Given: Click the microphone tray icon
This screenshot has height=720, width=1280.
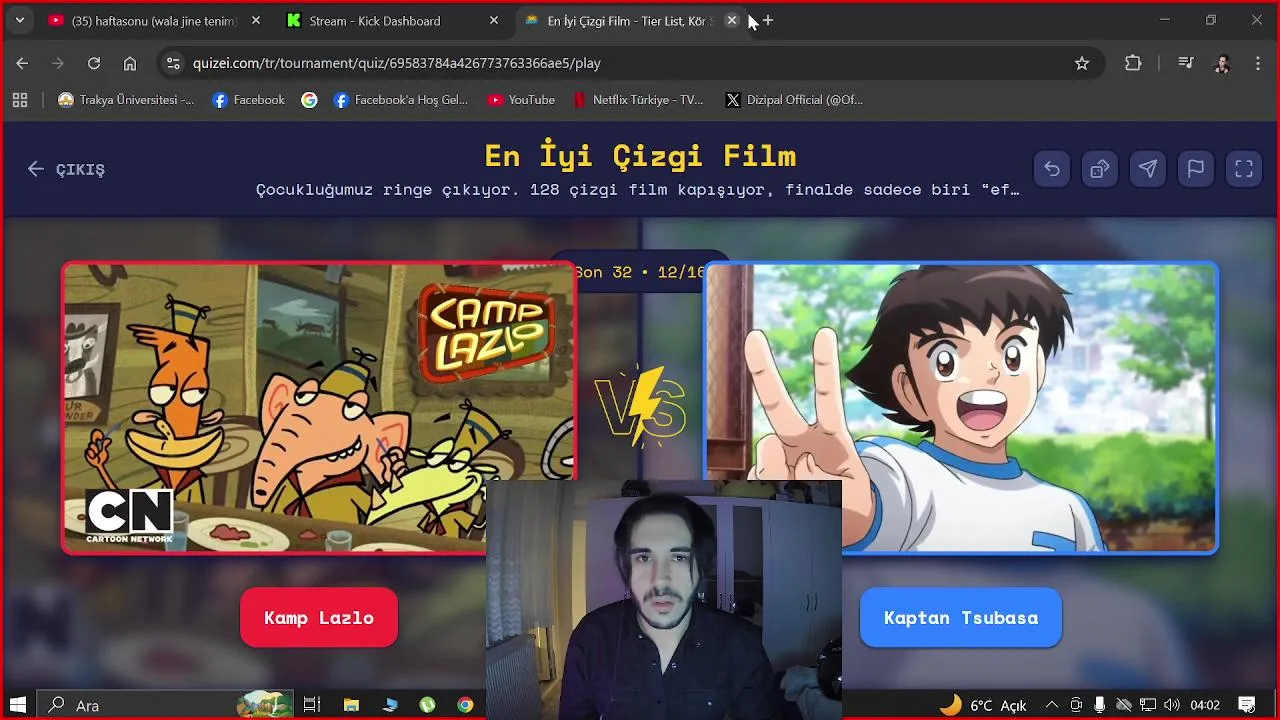Looking at the screenshot, I should [x=1100, y=705].
